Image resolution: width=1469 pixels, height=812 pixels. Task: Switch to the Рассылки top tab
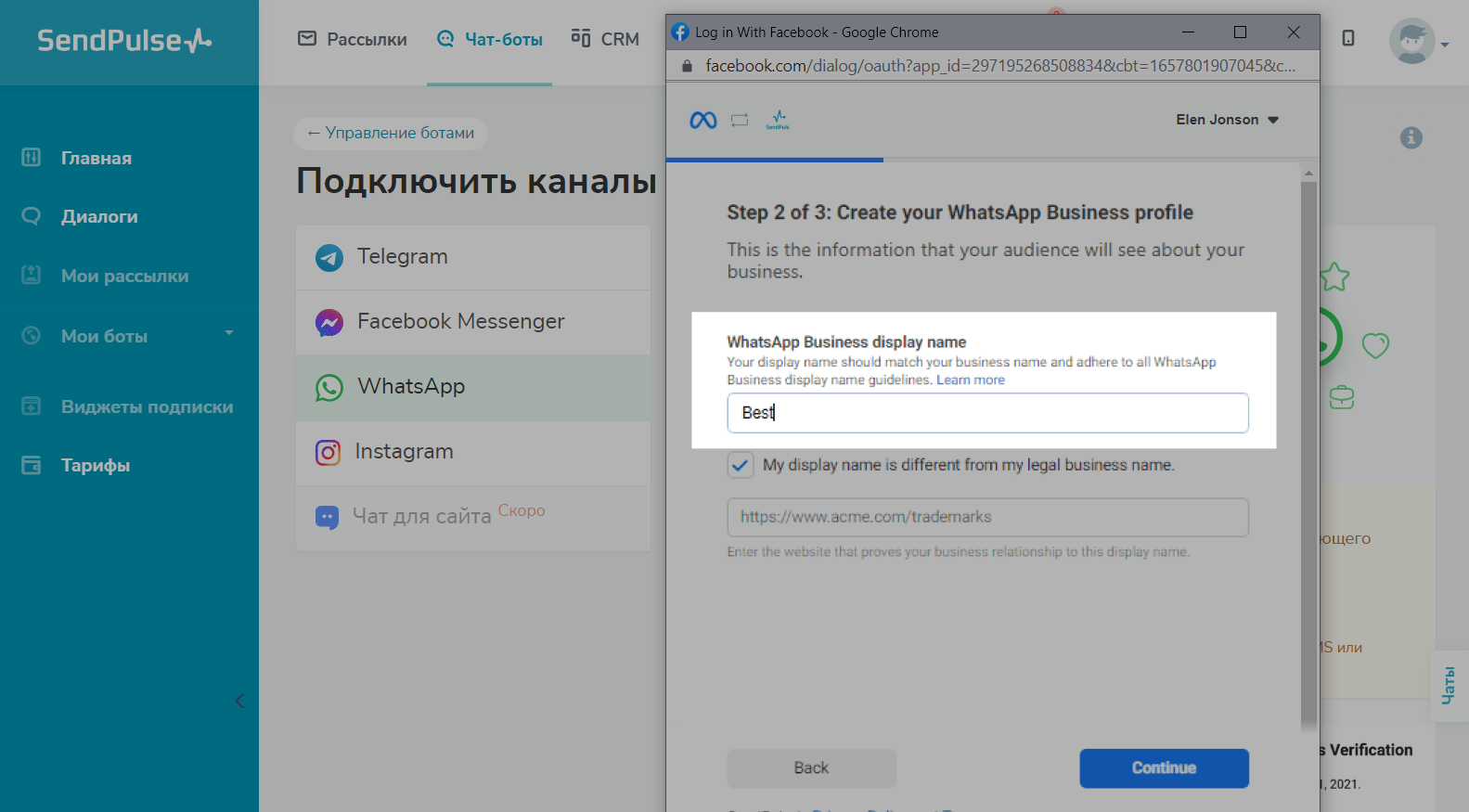click(353, 39)
